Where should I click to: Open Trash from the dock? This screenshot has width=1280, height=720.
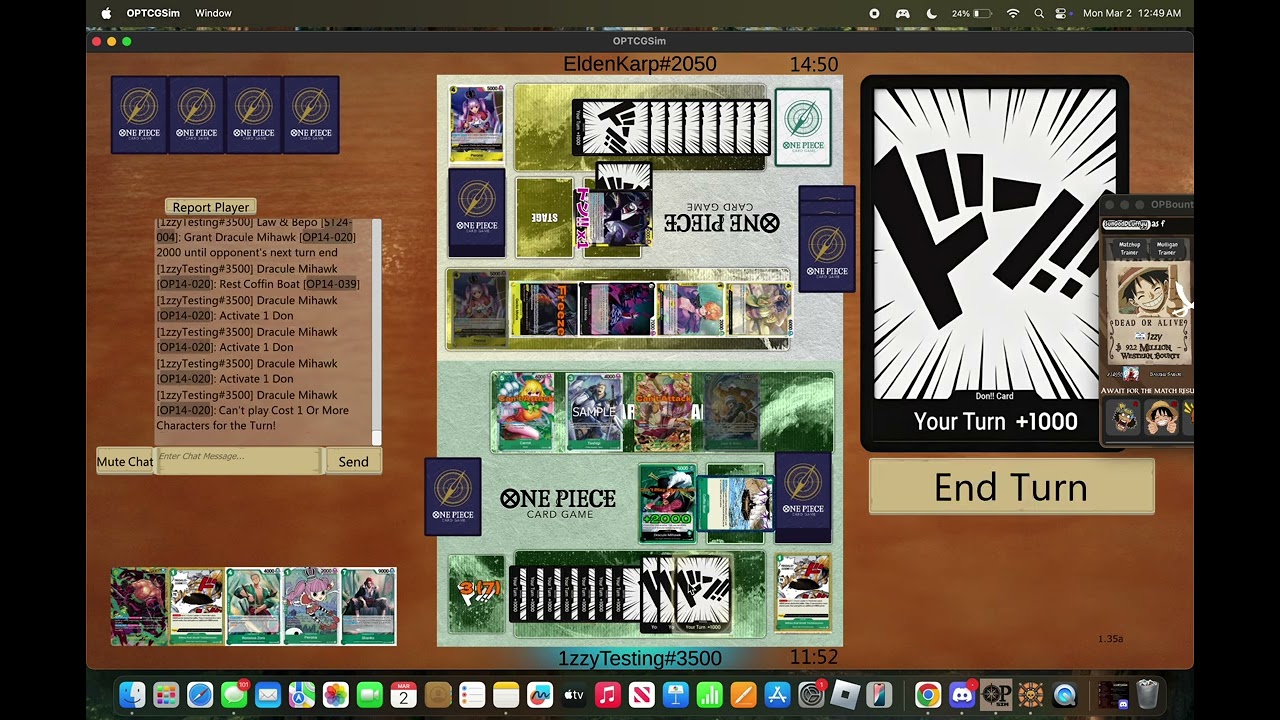tap(1148, 694)
